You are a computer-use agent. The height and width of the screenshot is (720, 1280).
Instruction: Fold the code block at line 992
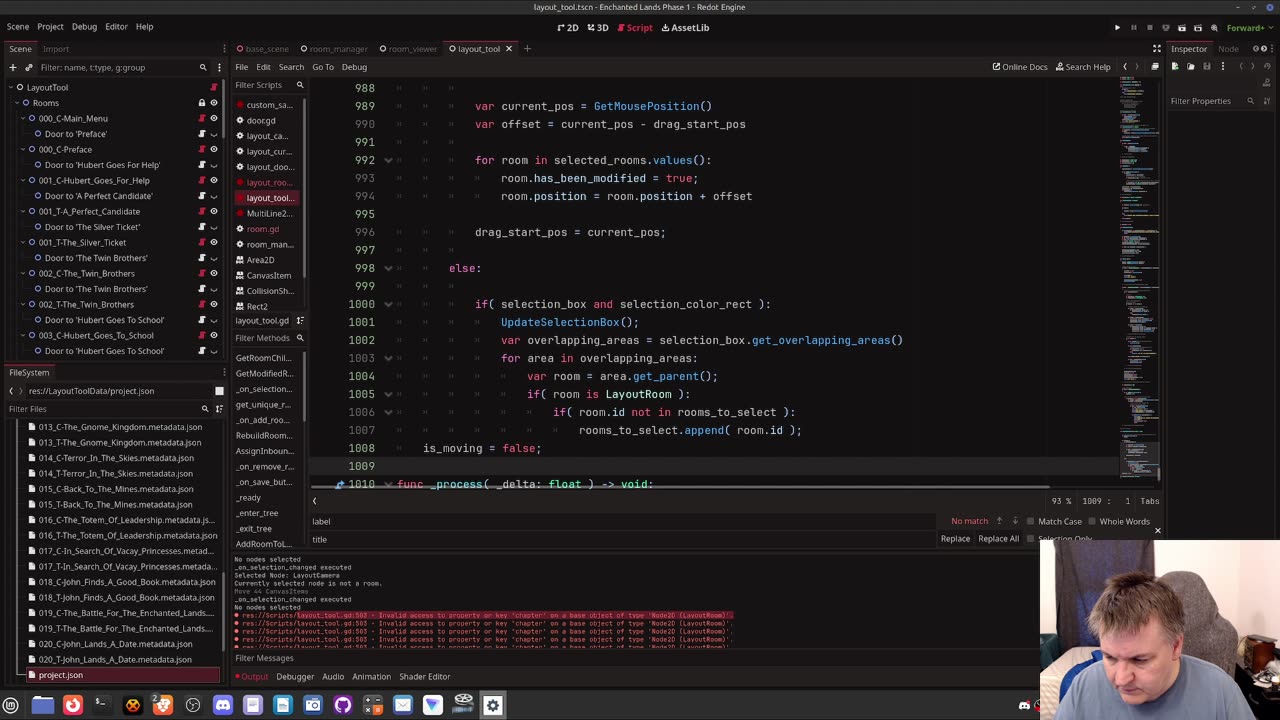click(388, 160)
